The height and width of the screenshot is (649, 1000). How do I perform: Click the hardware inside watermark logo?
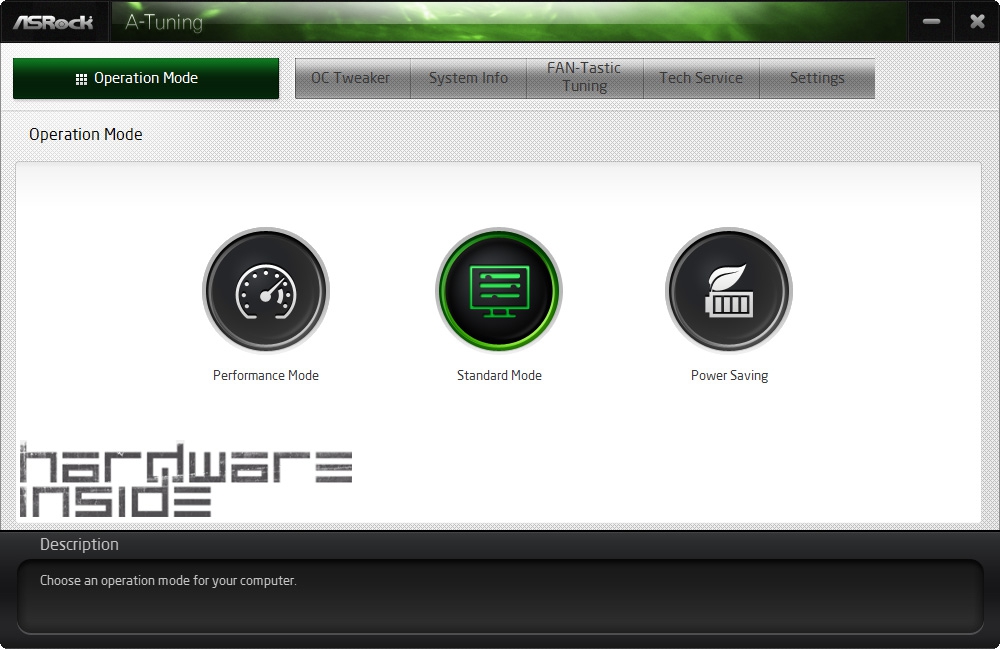(x=185, y=481)
